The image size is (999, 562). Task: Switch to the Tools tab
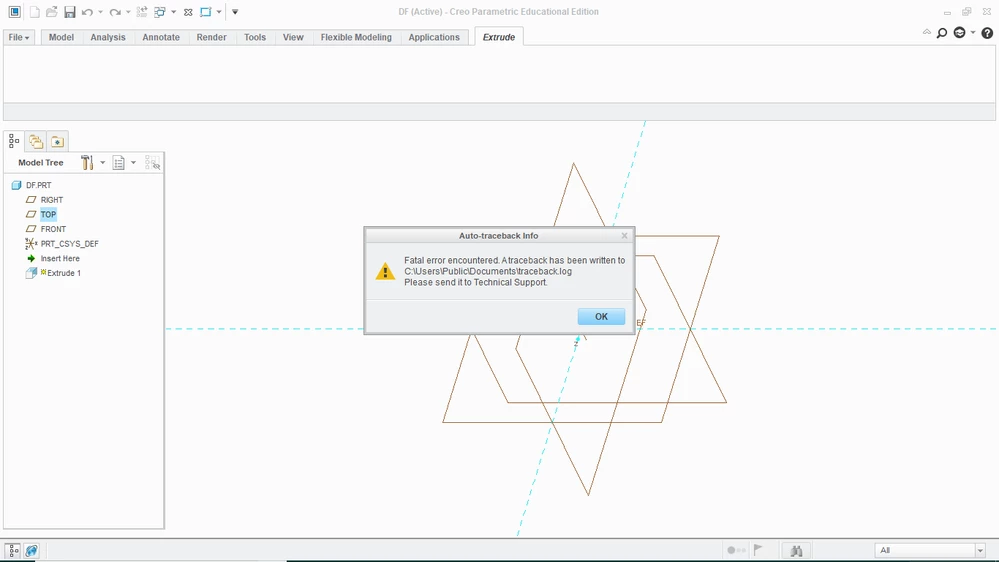[255, 37]
